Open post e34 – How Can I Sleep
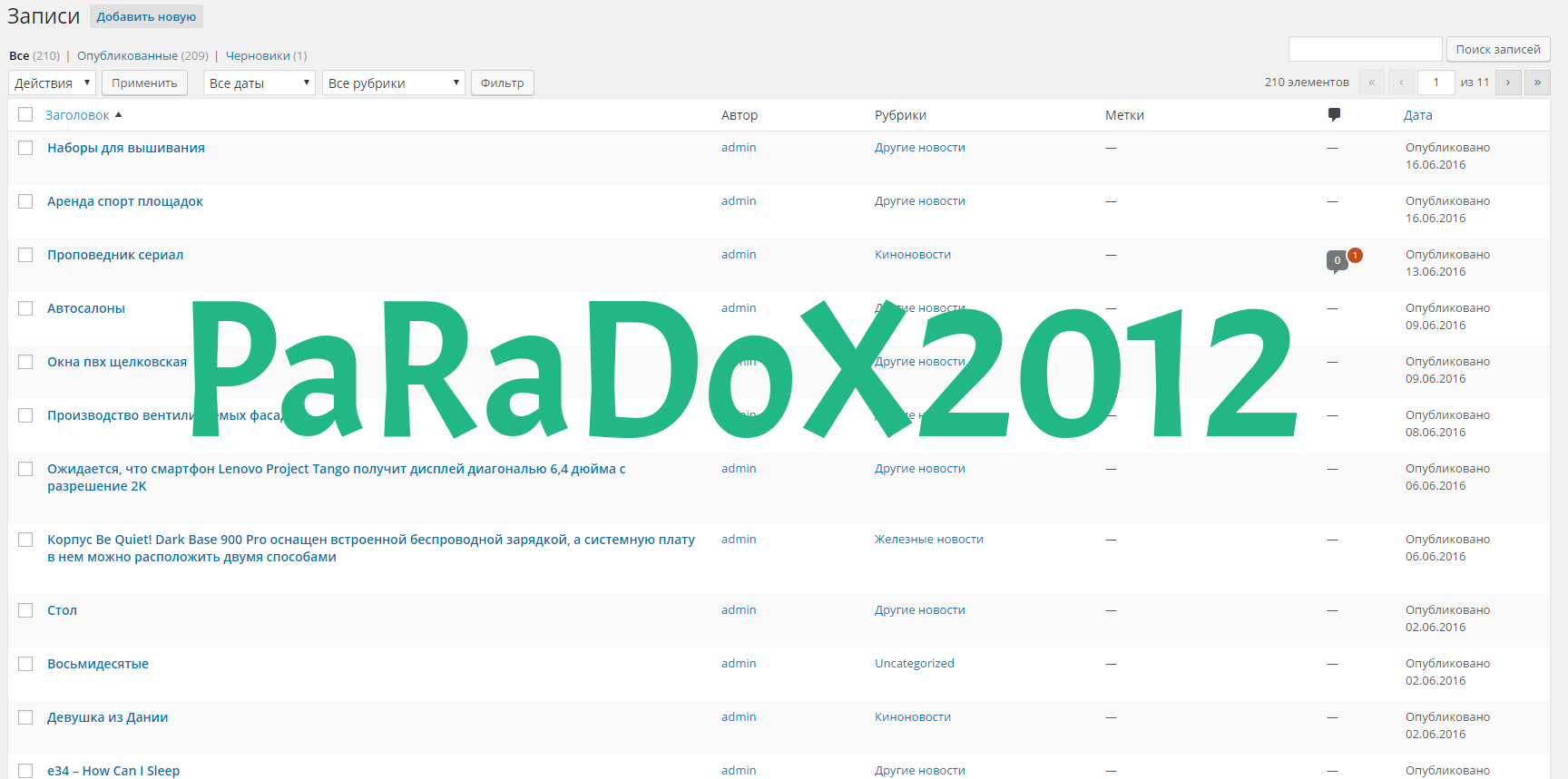 pyautogui.click(x=113, y=771)
